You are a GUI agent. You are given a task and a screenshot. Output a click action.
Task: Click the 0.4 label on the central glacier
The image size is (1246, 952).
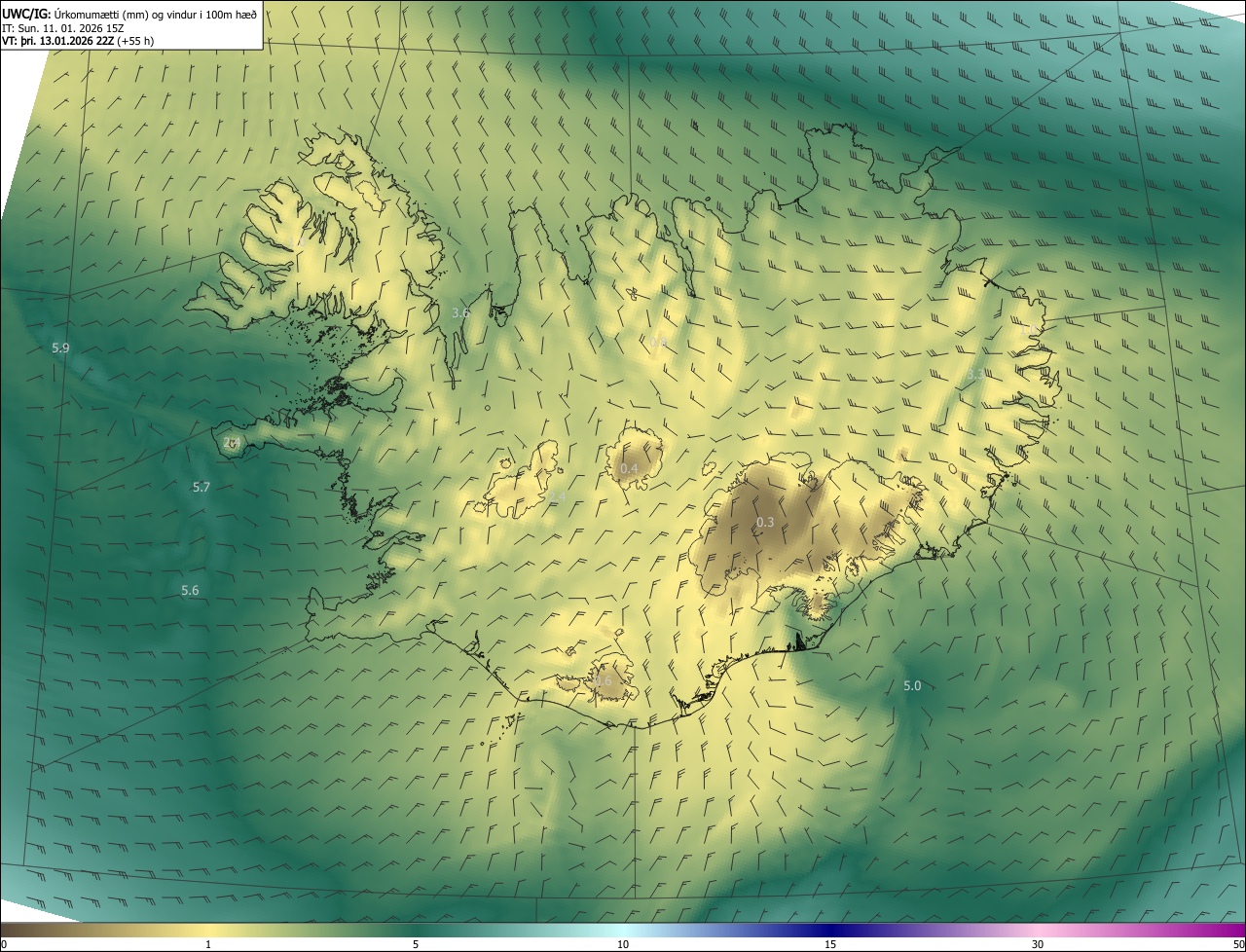(x=629, y=468)
